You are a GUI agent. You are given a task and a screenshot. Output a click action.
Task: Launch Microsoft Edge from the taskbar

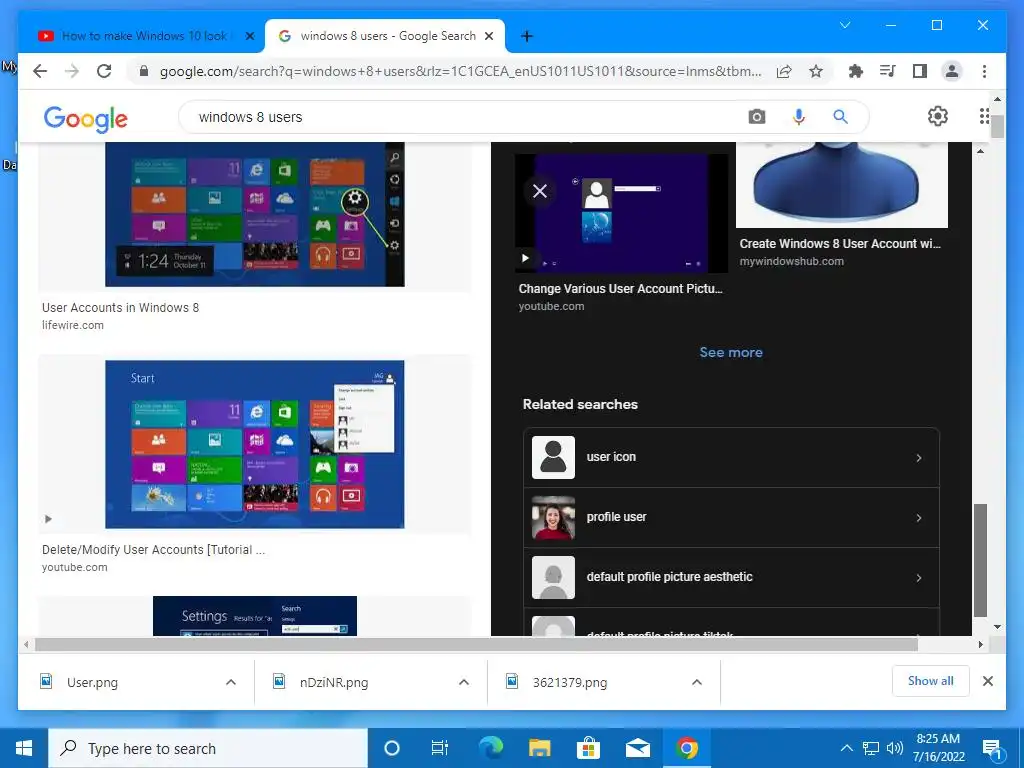coord(491,748)
